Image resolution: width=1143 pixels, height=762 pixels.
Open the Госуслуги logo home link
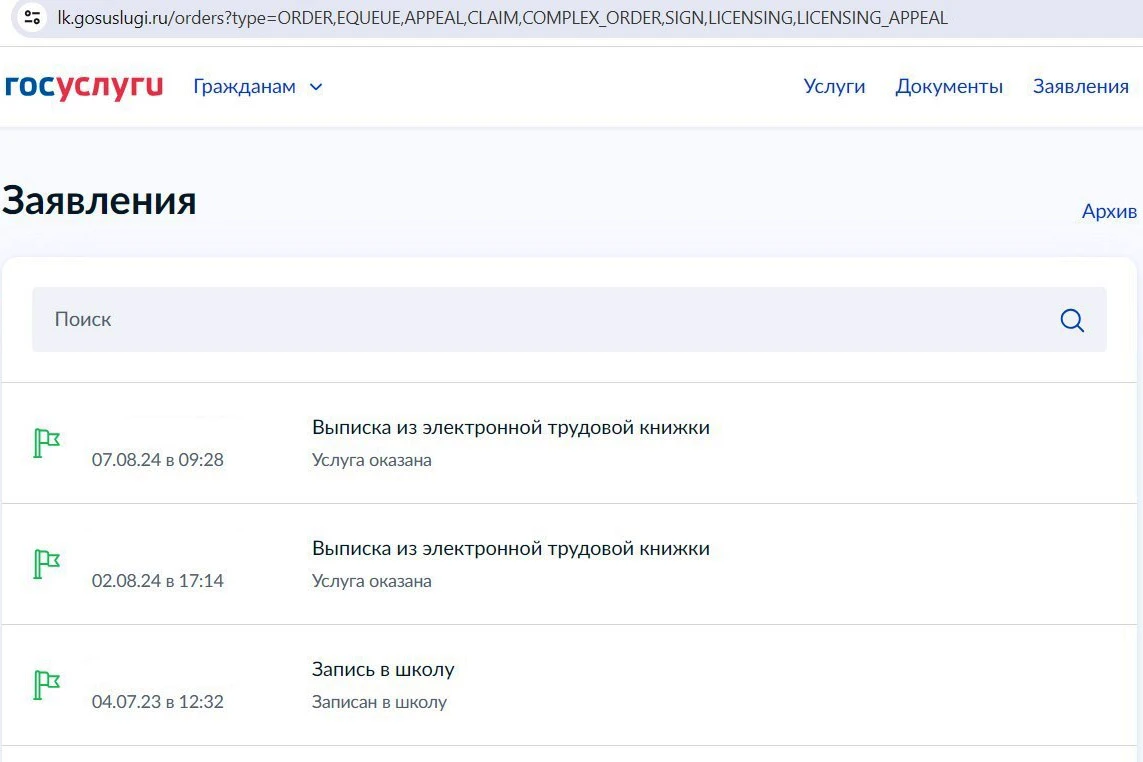[84, 86]
